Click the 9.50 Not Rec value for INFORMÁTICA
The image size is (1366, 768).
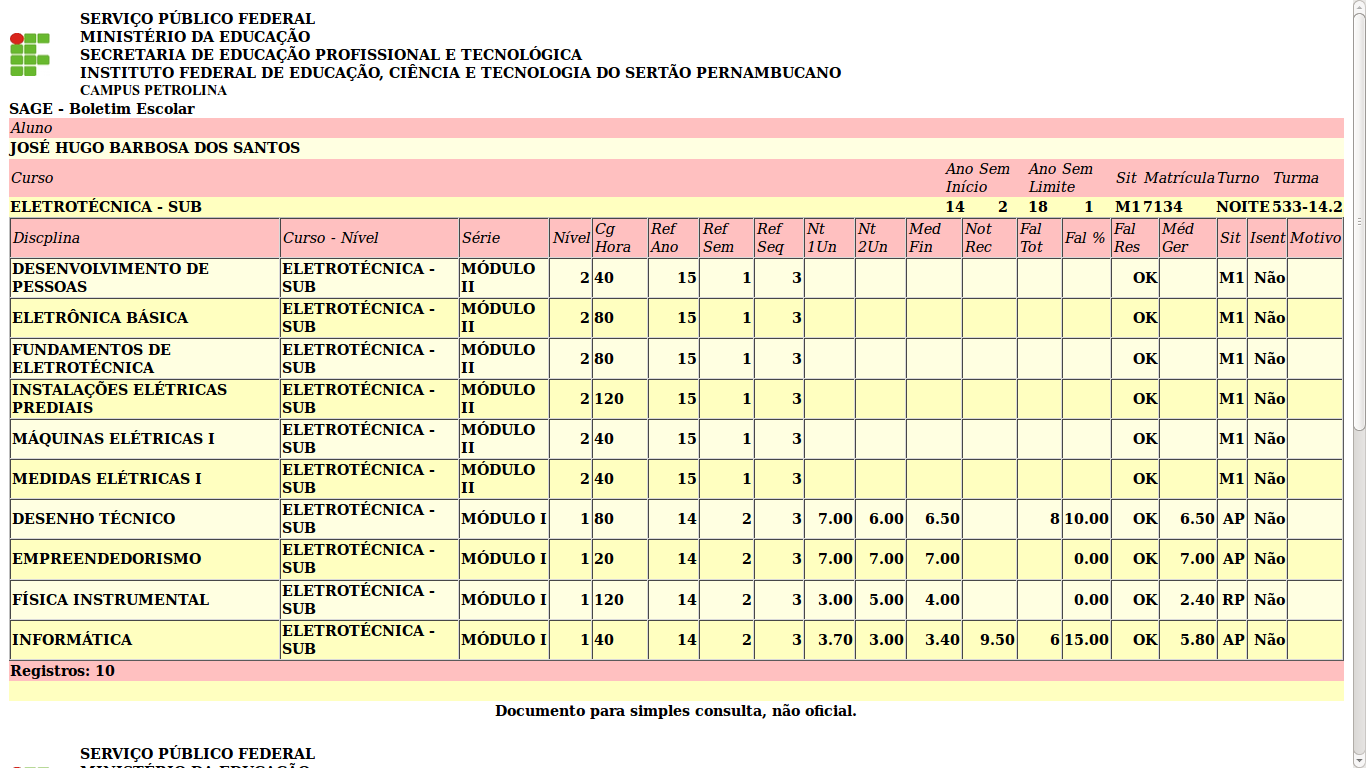998,640
